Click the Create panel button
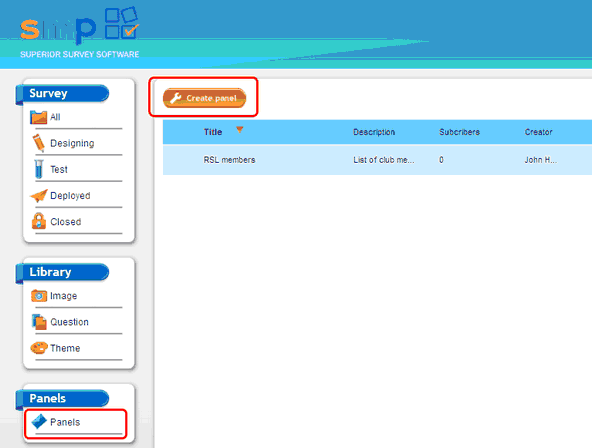The height and width of the screenshot is (448, 592). (204, 98)
